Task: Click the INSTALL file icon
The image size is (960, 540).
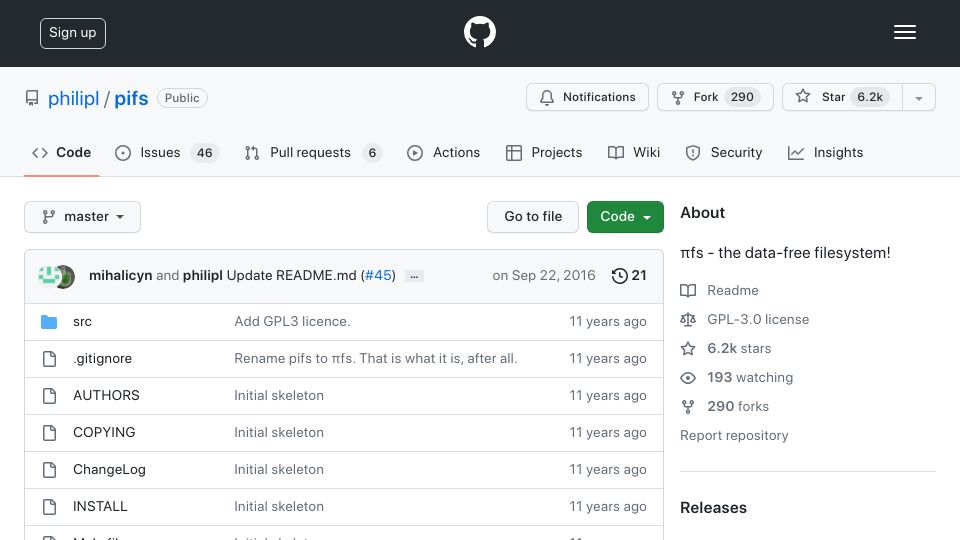Action: [50, 507]
